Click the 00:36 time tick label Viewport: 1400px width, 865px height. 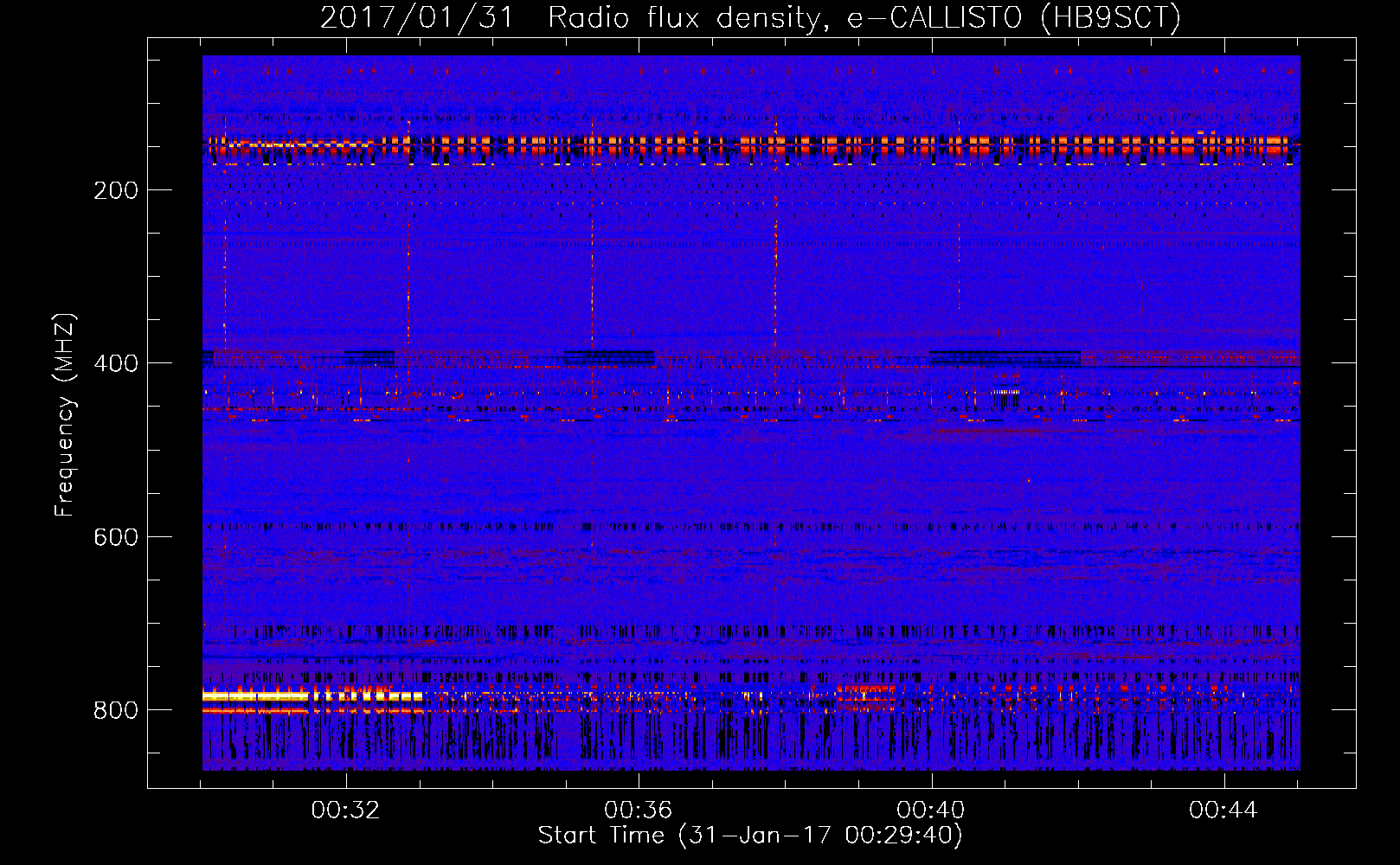(x=639, y=811)
